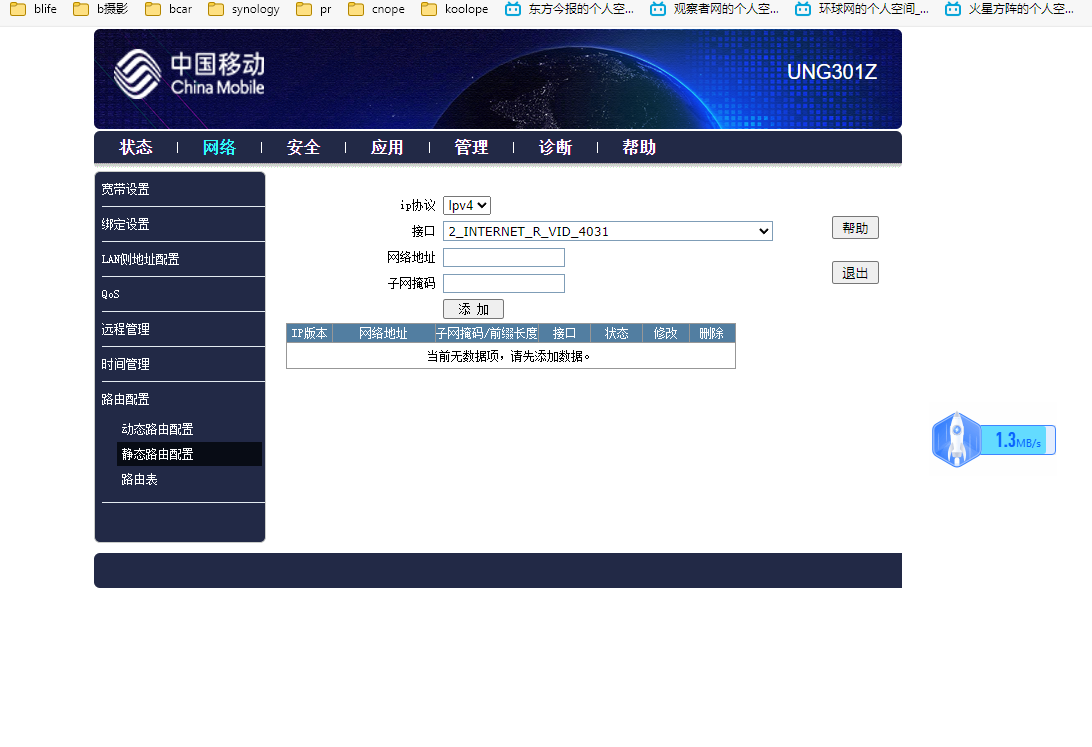Screen dimensions: 1092x747
Task: Focus the 子网掩码 input field
Action: [x=504, y=284]
